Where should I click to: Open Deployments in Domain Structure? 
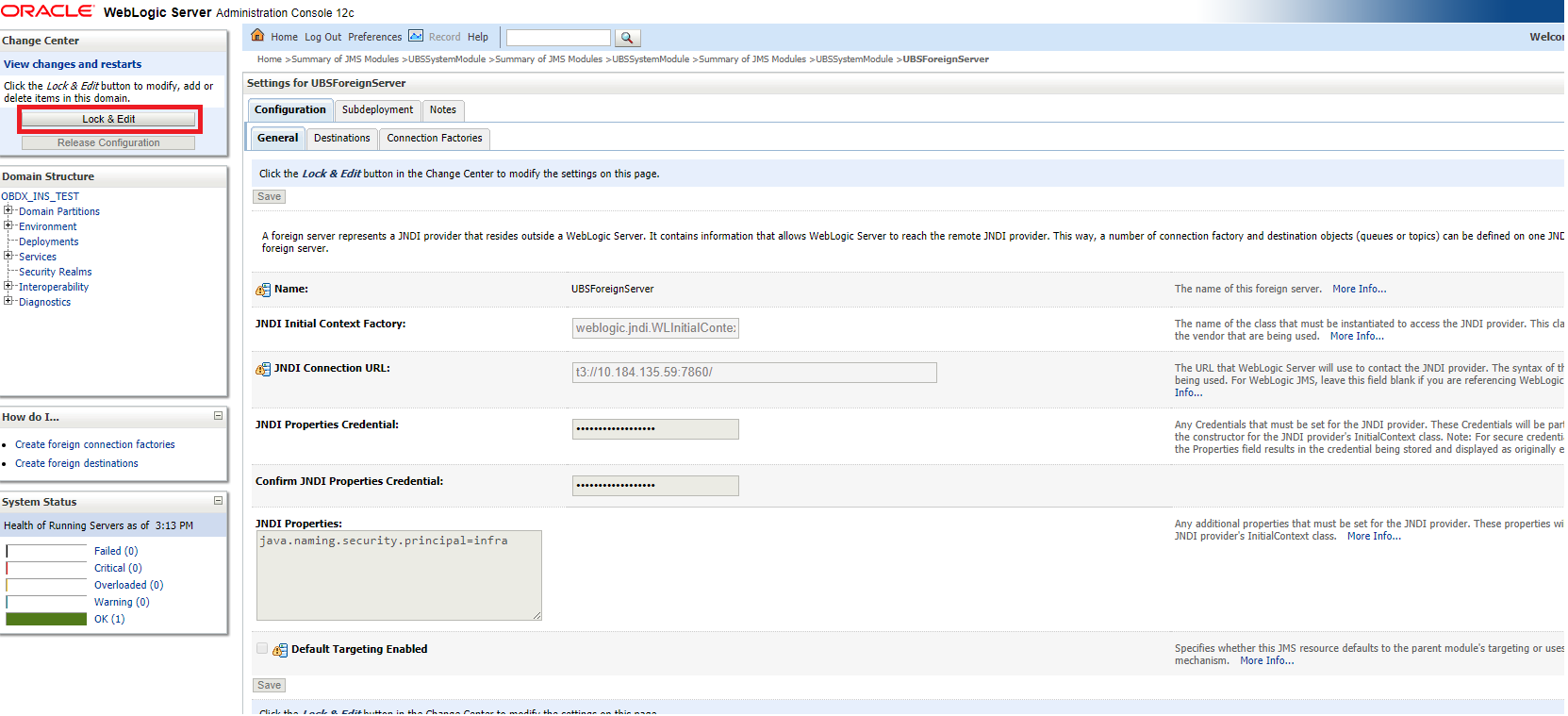tap(49, 241)
